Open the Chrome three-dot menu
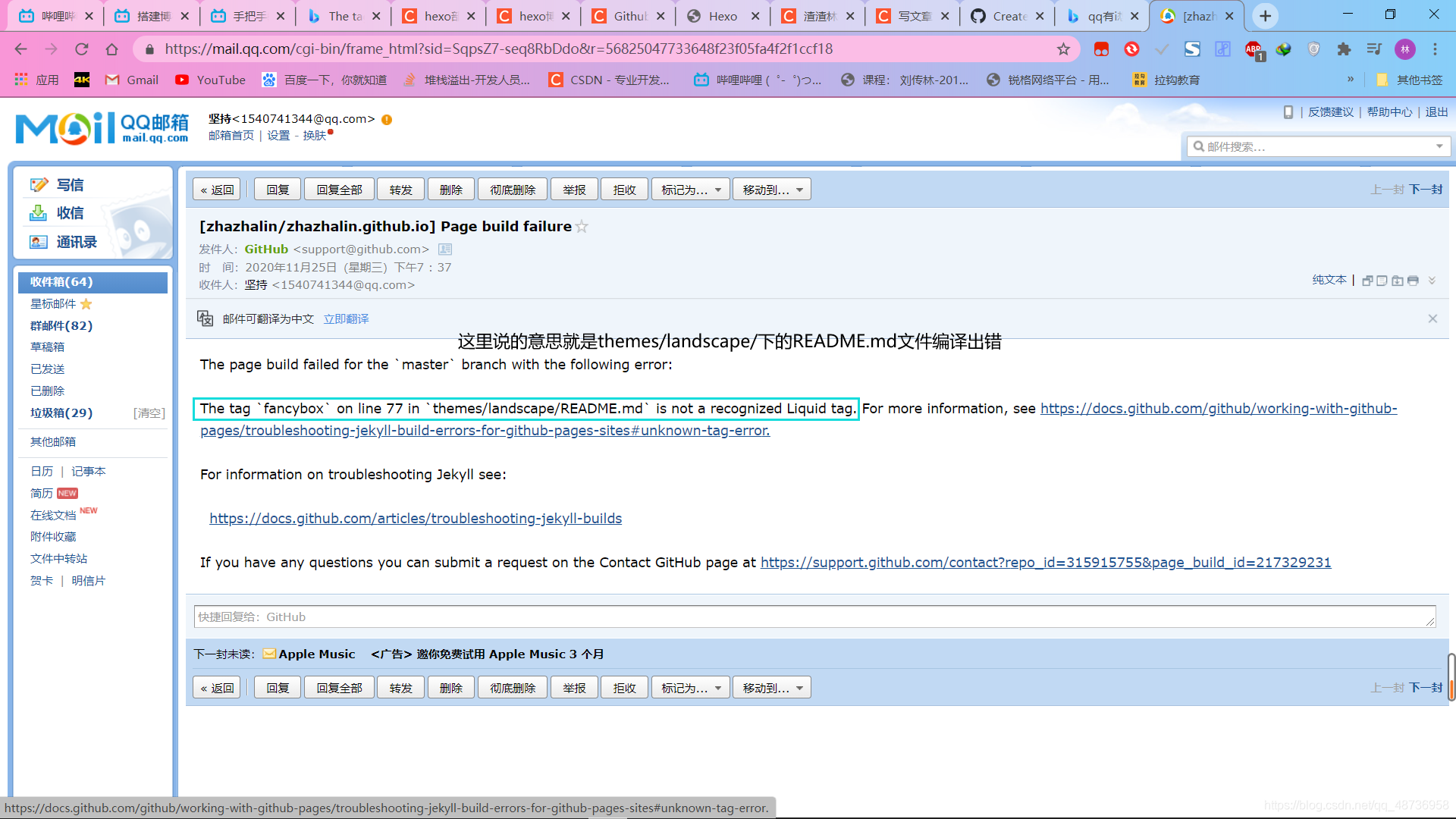 1435,49
